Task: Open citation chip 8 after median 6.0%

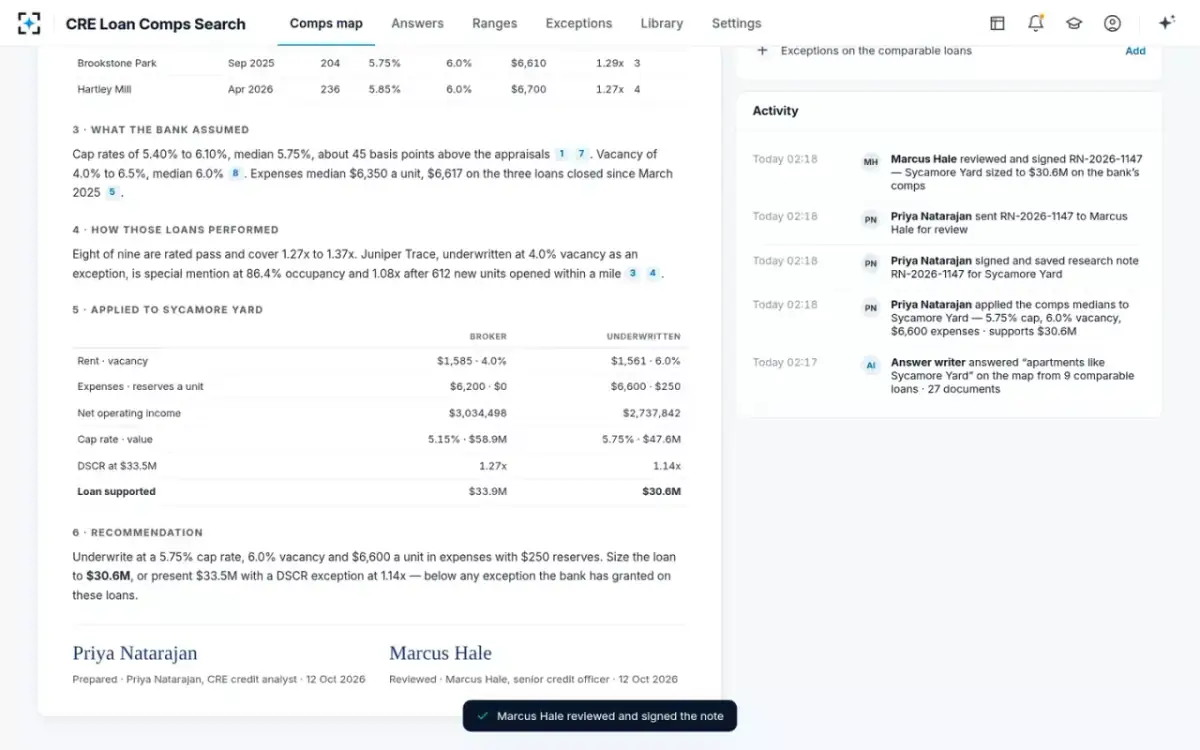Action: pyautogui.click(x=235, y=173)
